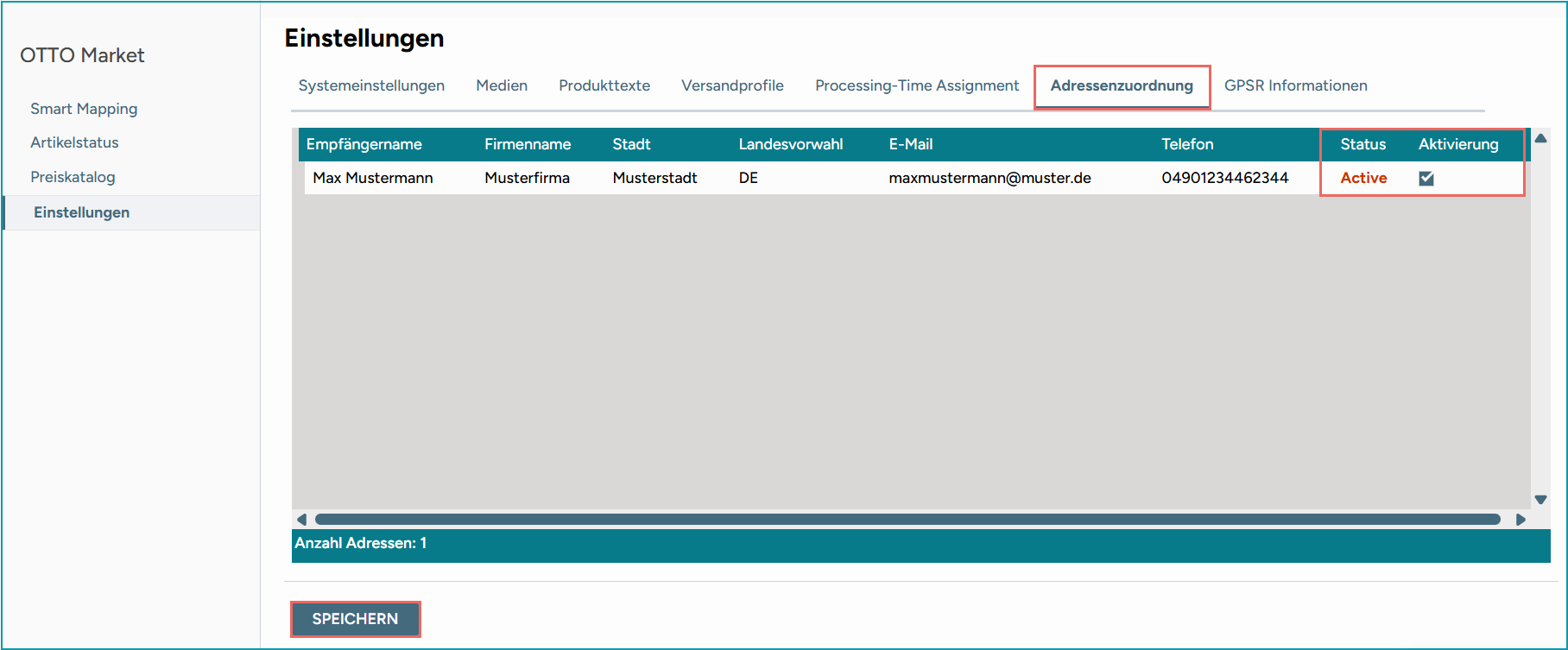Click the OTTO Market sidebar title

(82, 55)
